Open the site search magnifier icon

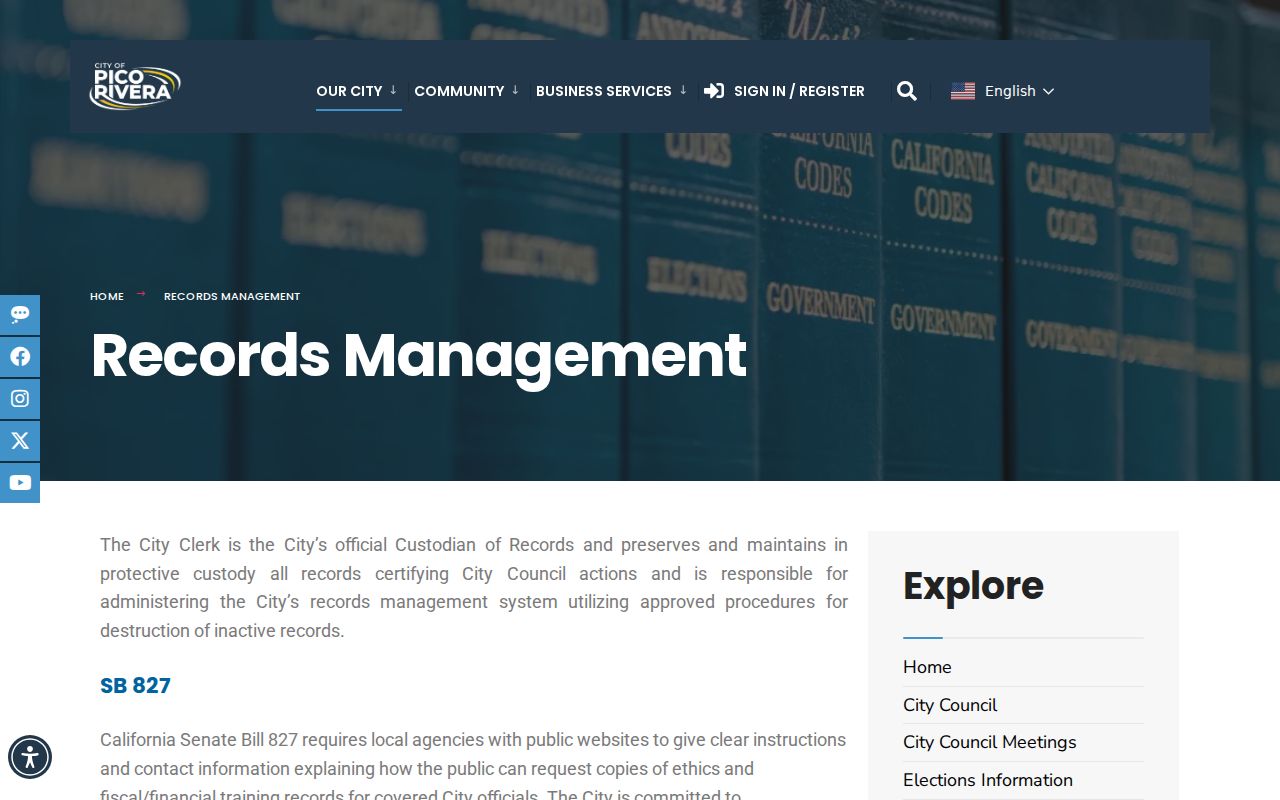[x=907, y=91]
